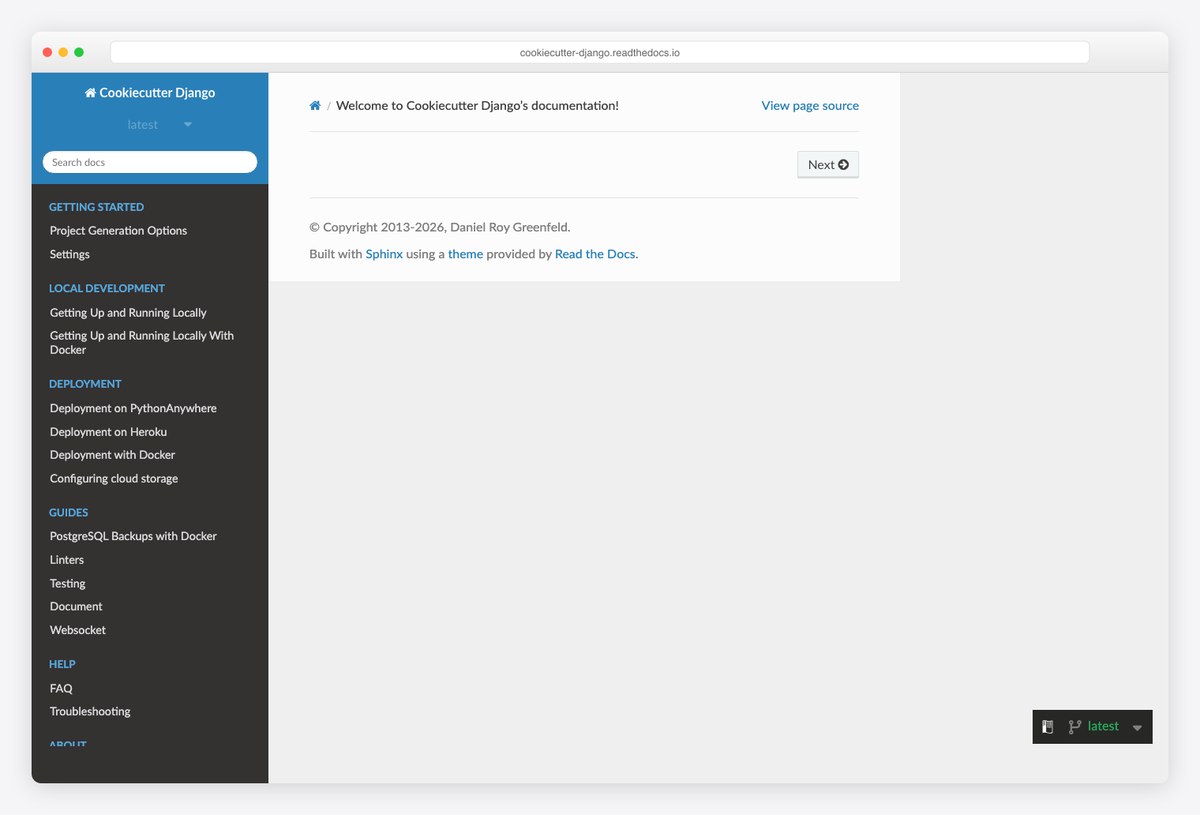Click the sidebar latest version label
This screenshot has height=815, width=1200.
[143, 125]
